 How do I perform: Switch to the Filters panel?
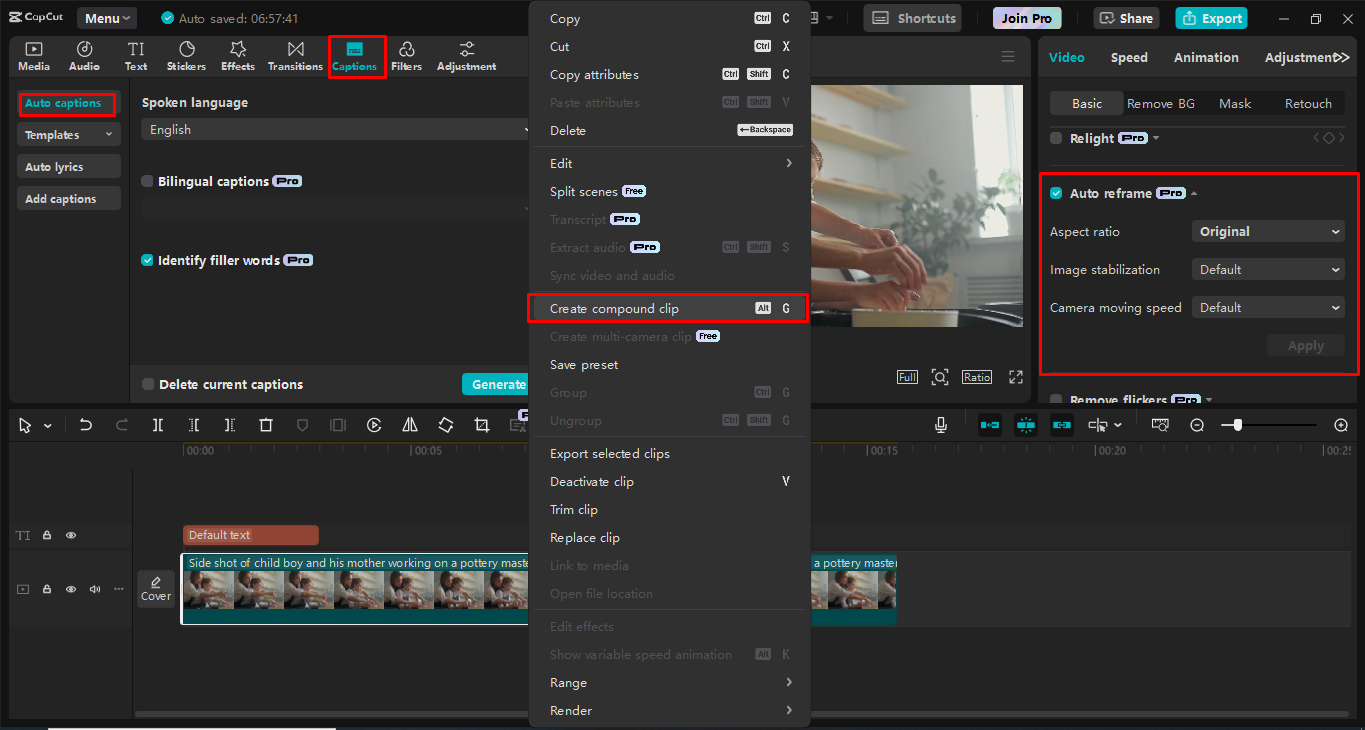(406, 55)
